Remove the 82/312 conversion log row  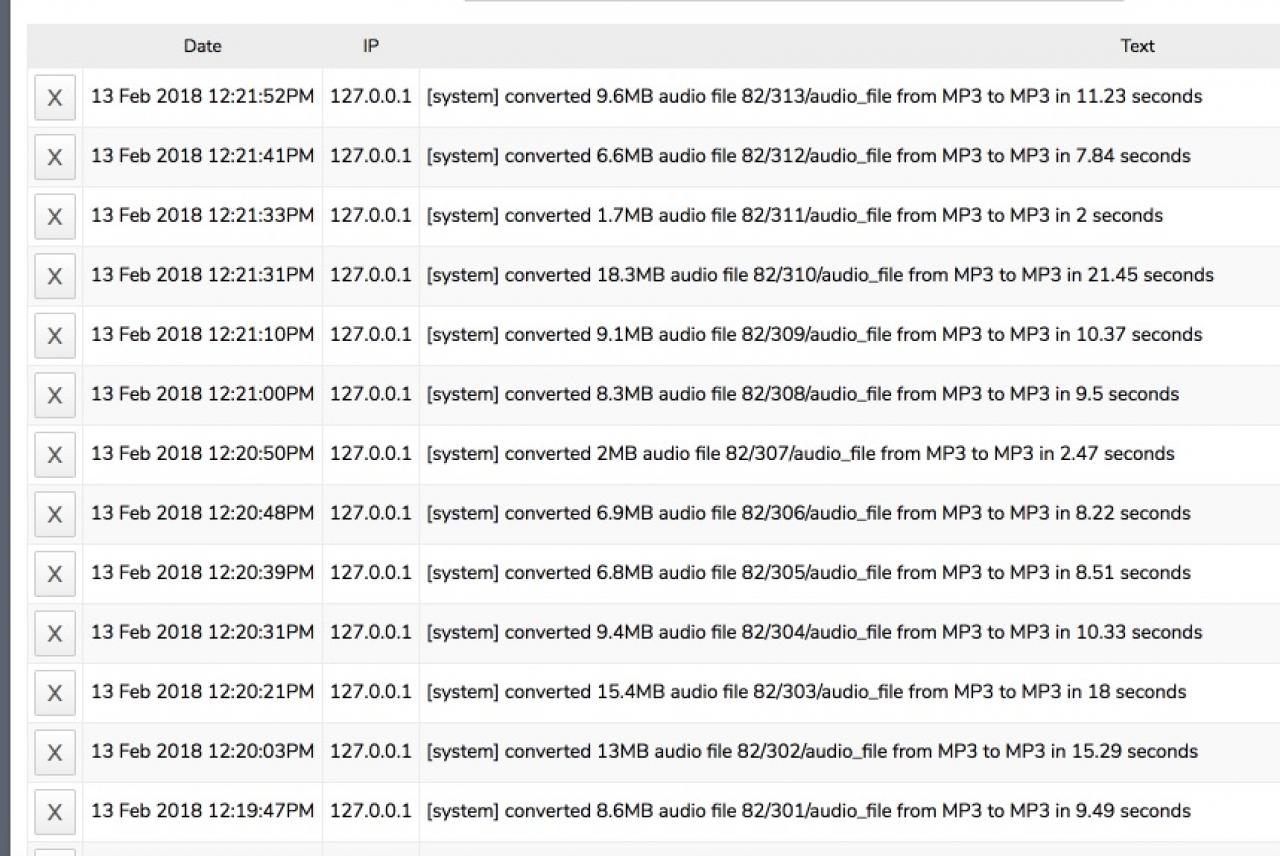click(x=55, y=157)
